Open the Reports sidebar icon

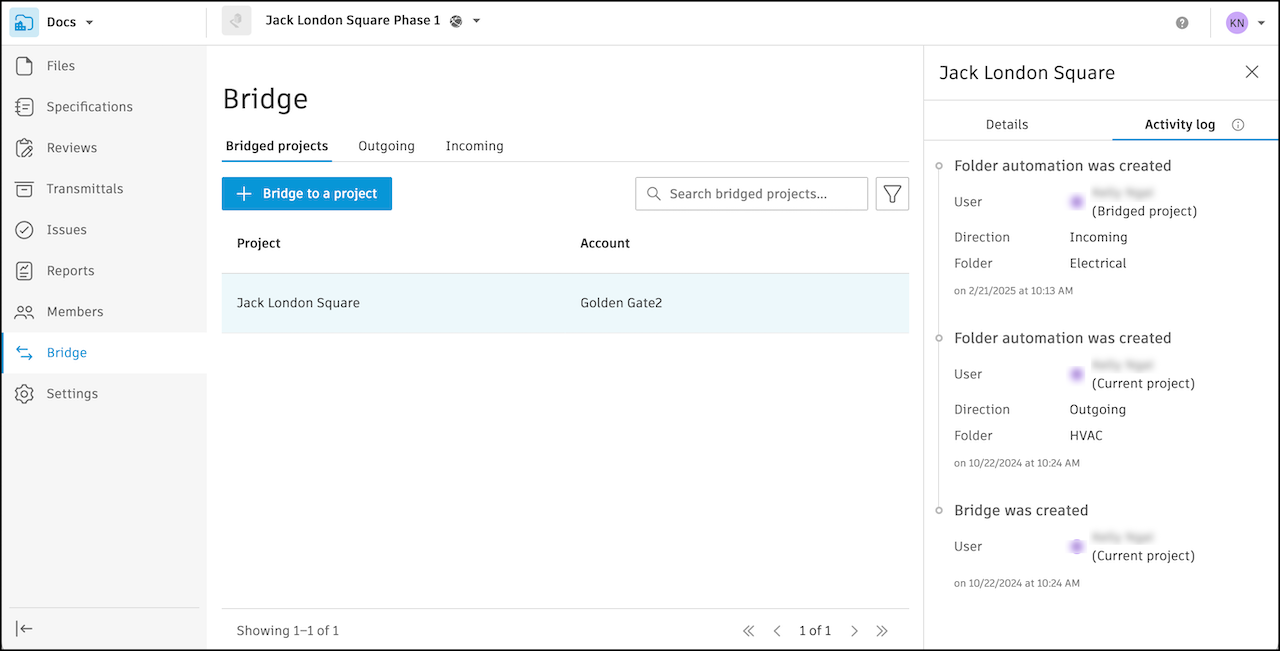pos(25,271)
